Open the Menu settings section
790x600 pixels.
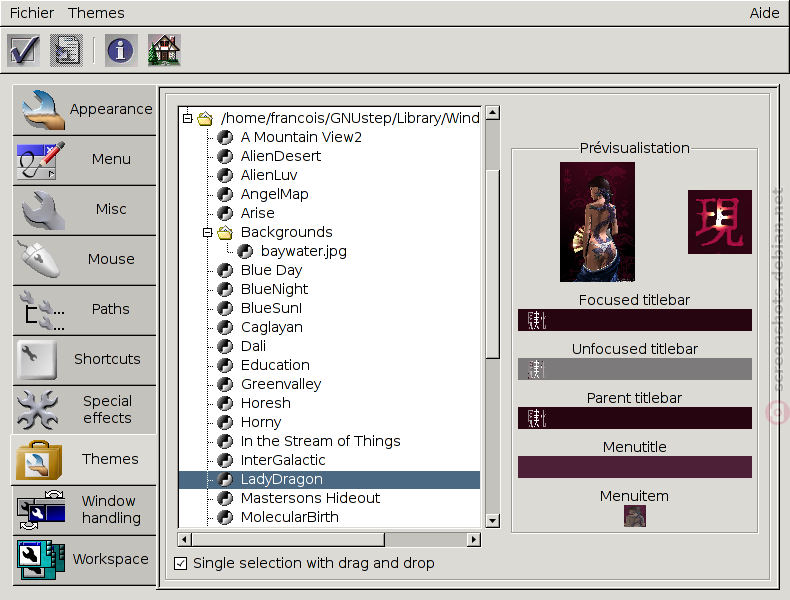84,160
